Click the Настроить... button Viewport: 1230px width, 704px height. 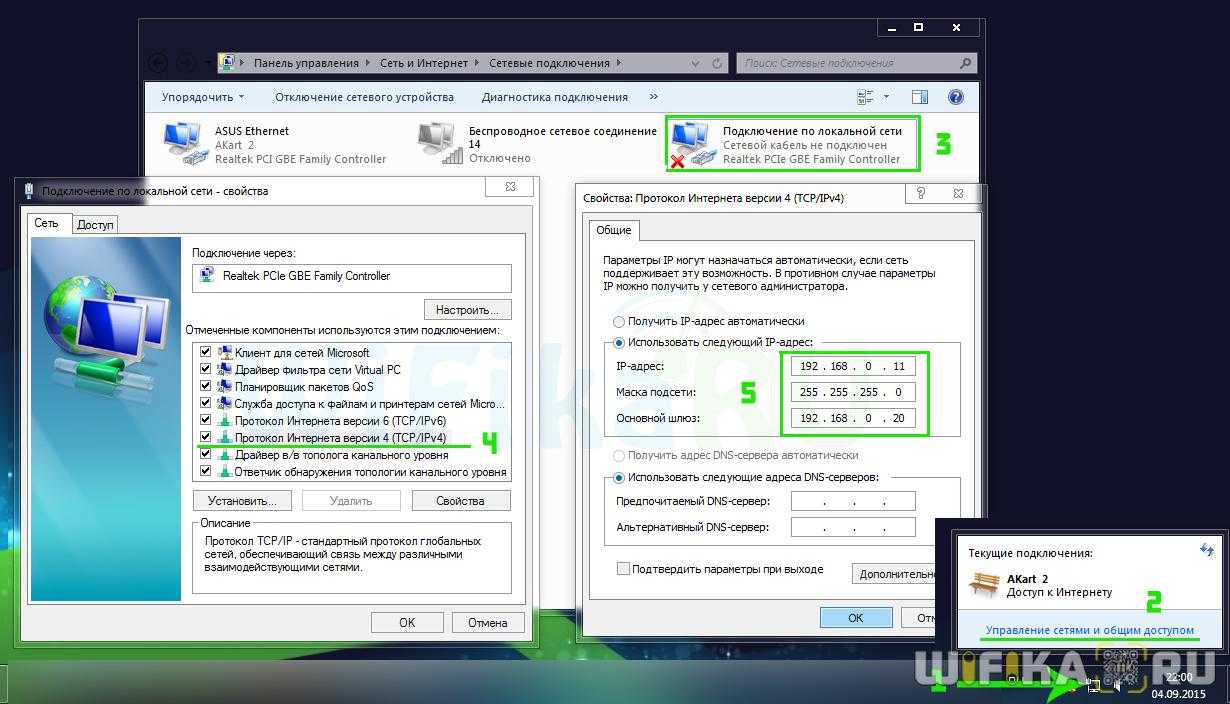point(467,310)
